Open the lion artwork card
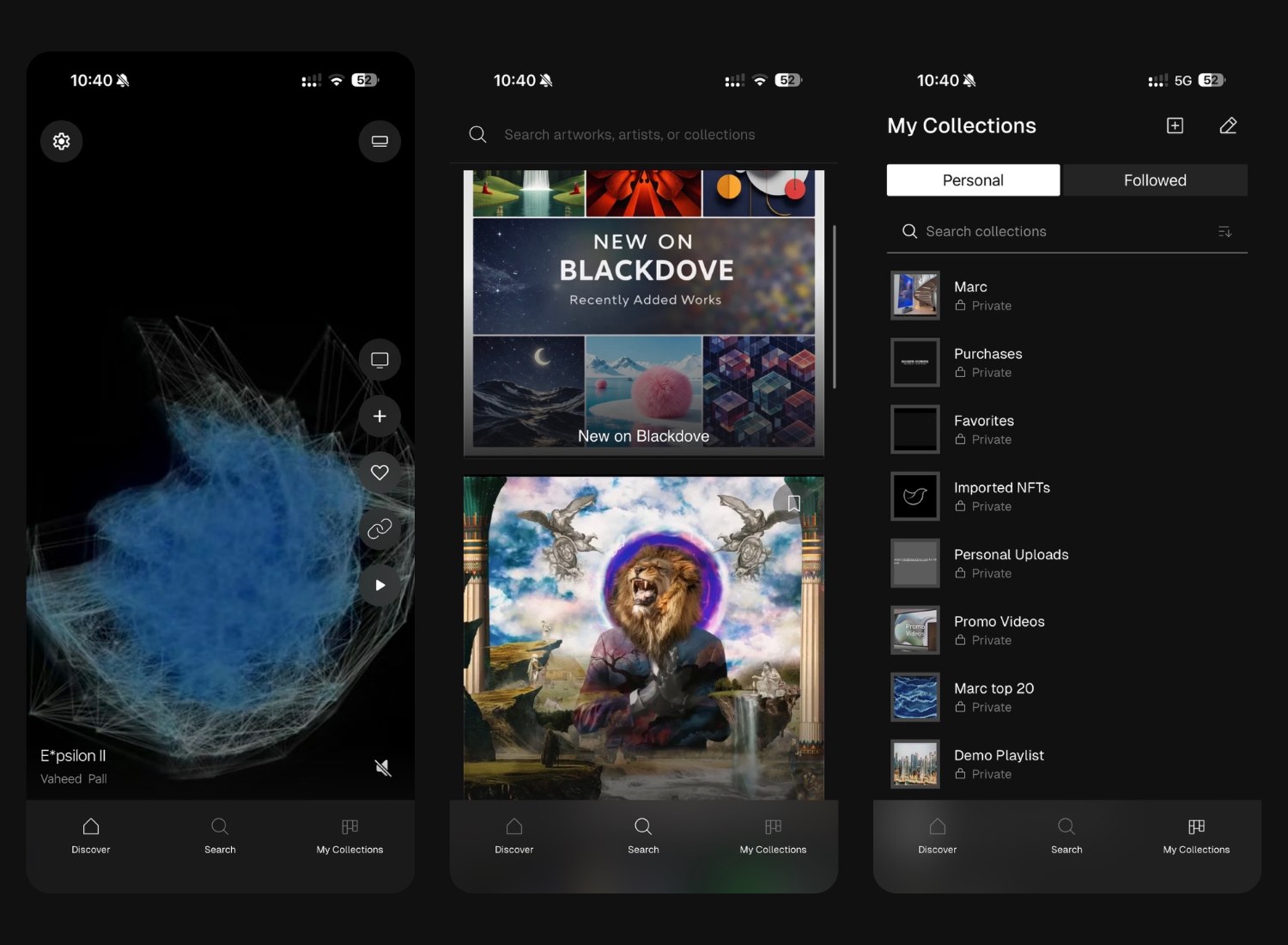 pos(644,638)
